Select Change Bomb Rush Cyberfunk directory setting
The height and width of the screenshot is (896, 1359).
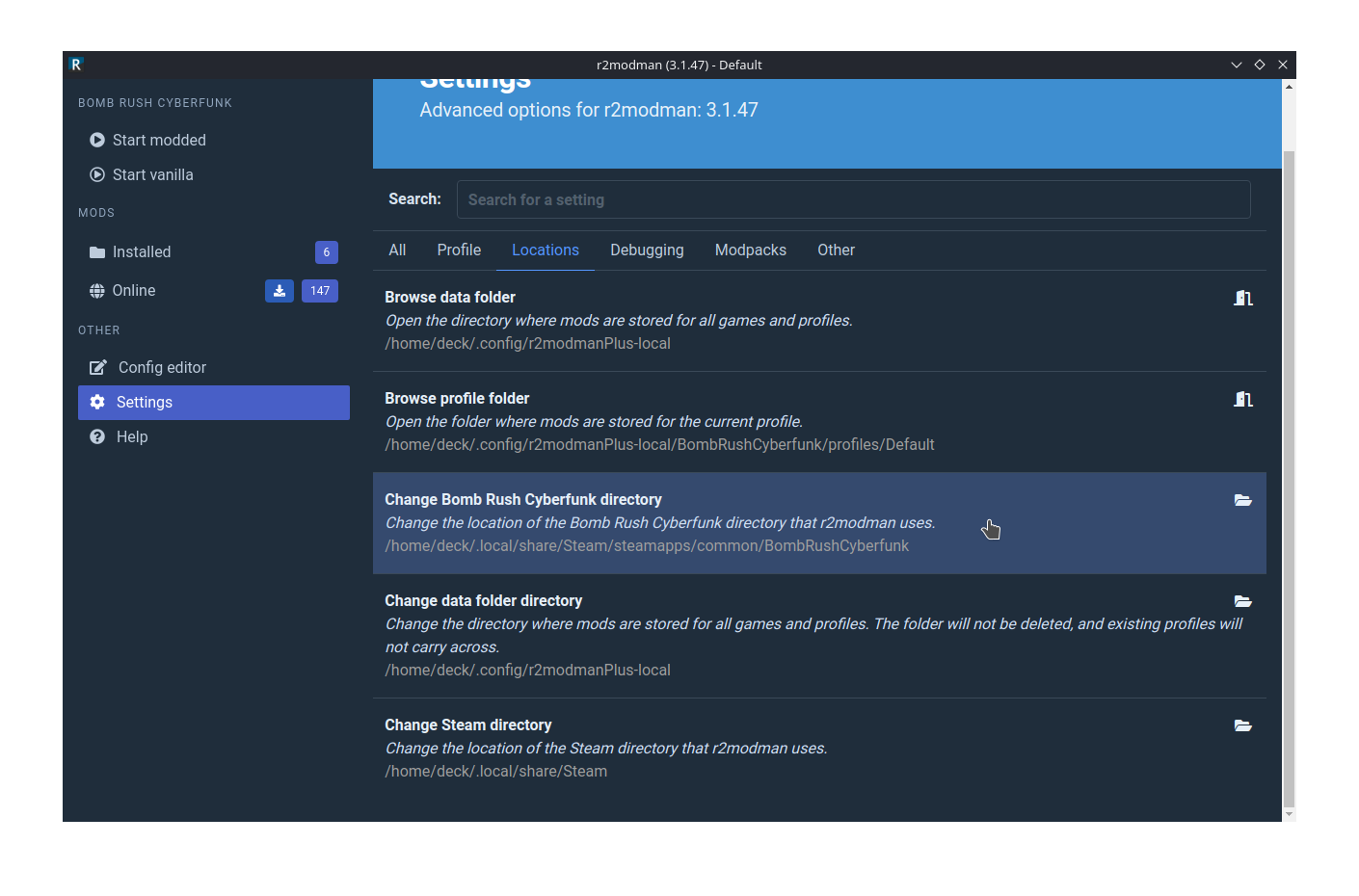(x=820, y=523)
